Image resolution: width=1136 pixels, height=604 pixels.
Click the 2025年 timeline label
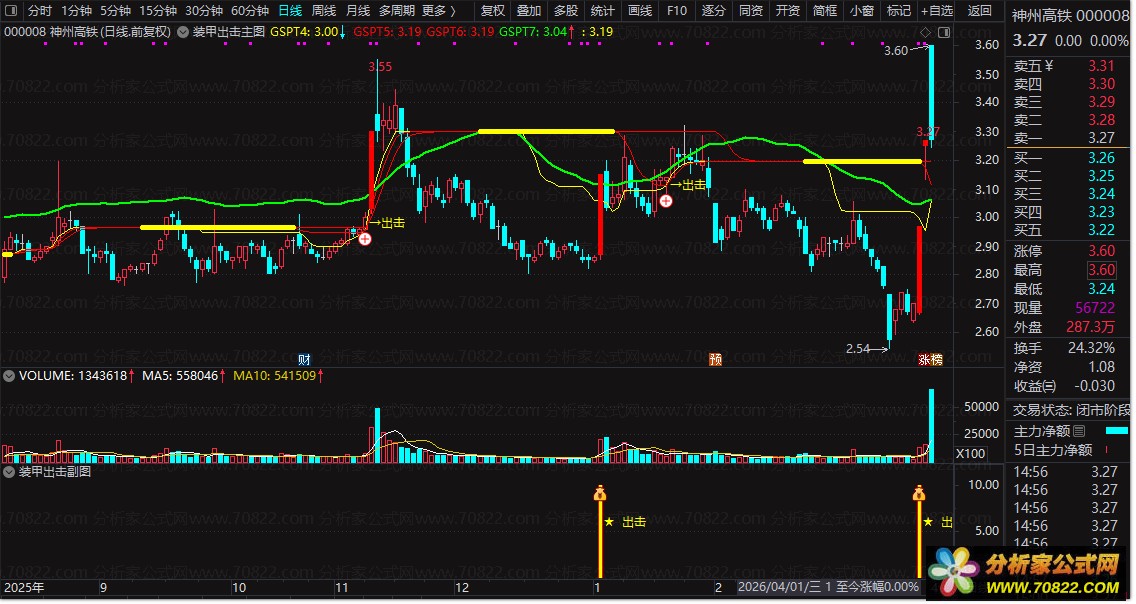tap(24, 587)
